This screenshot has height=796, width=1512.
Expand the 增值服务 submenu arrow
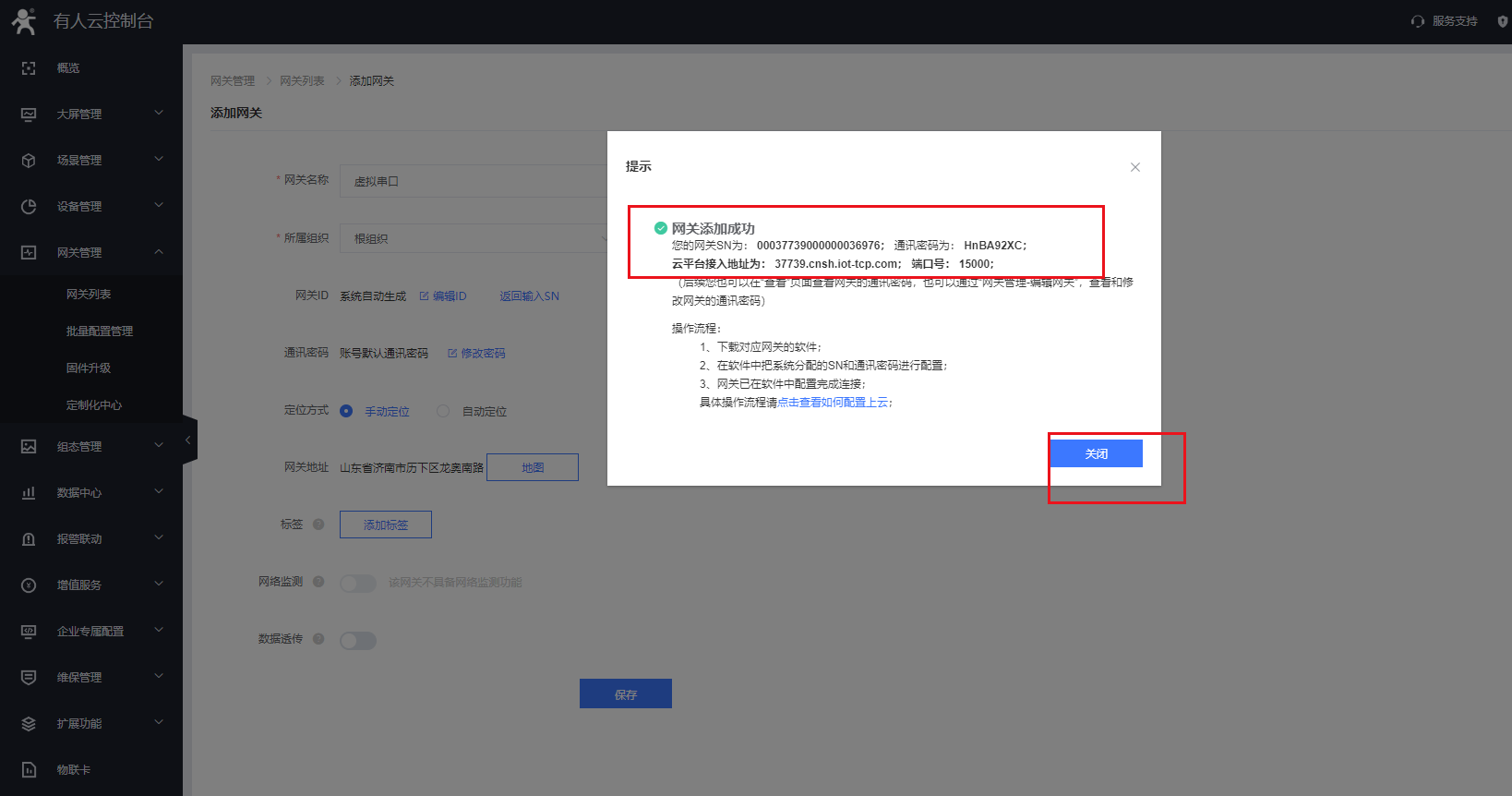[x=159, y=585]
